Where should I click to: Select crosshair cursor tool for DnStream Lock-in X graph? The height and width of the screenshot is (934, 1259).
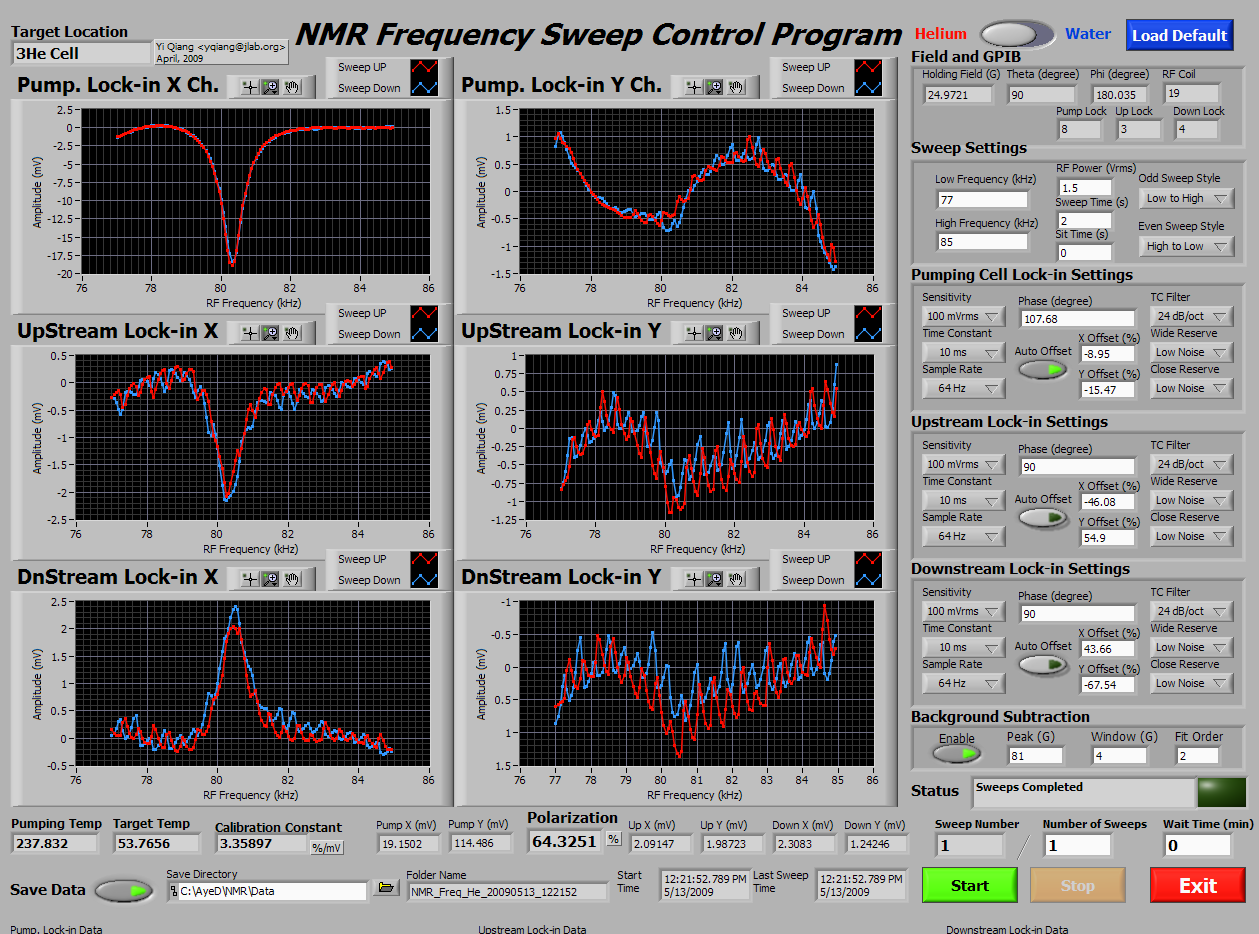pyautogui.click(x=250, y=578)
